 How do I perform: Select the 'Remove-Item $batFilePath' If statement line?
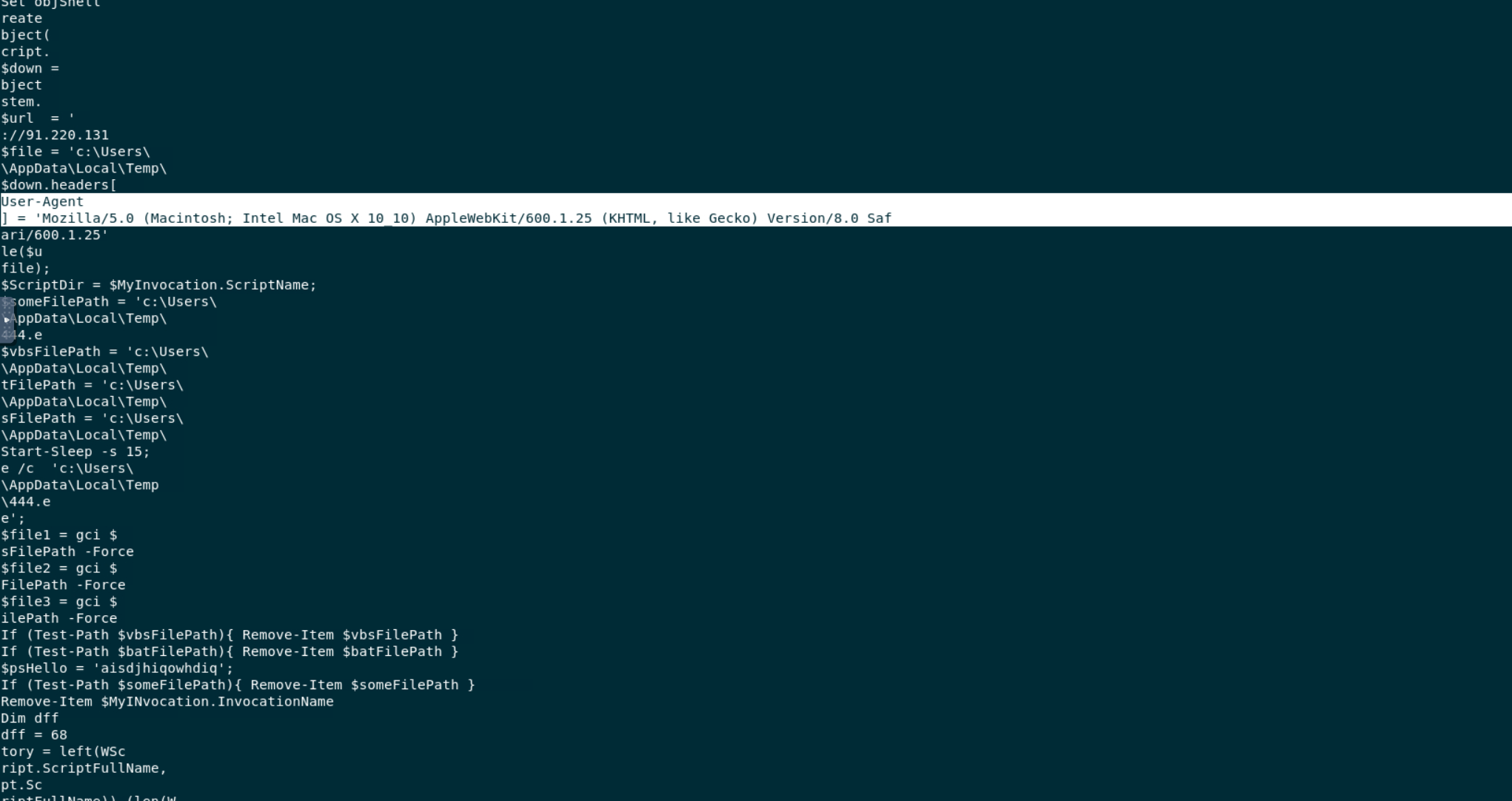tap(230, 651)
